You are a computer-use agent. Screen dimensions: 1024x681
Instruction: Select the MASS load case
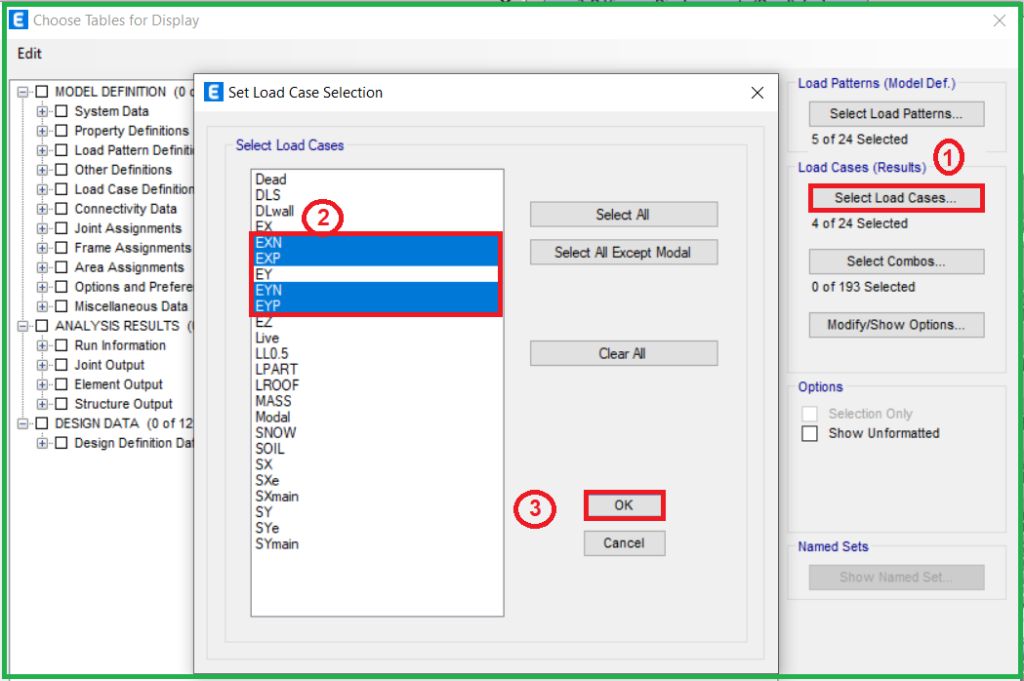pyautogui.click(x=377, y=401)
